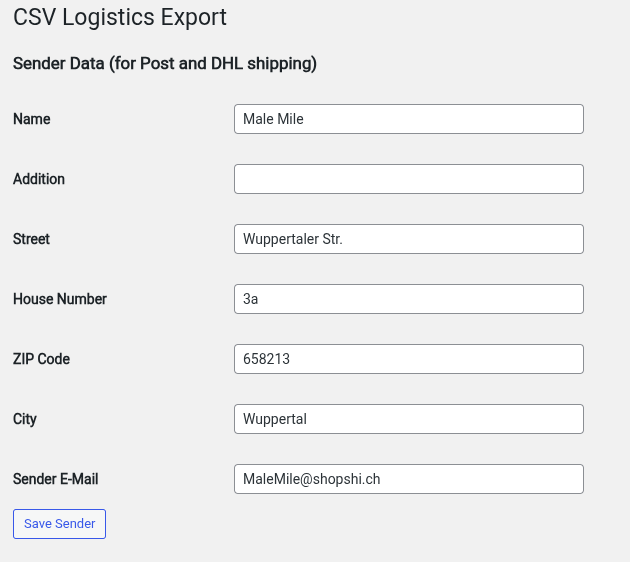Click the MaleMile@shopshi.ch email text
Viewport: 630px width, 562px height.
(x=311, y=479)
